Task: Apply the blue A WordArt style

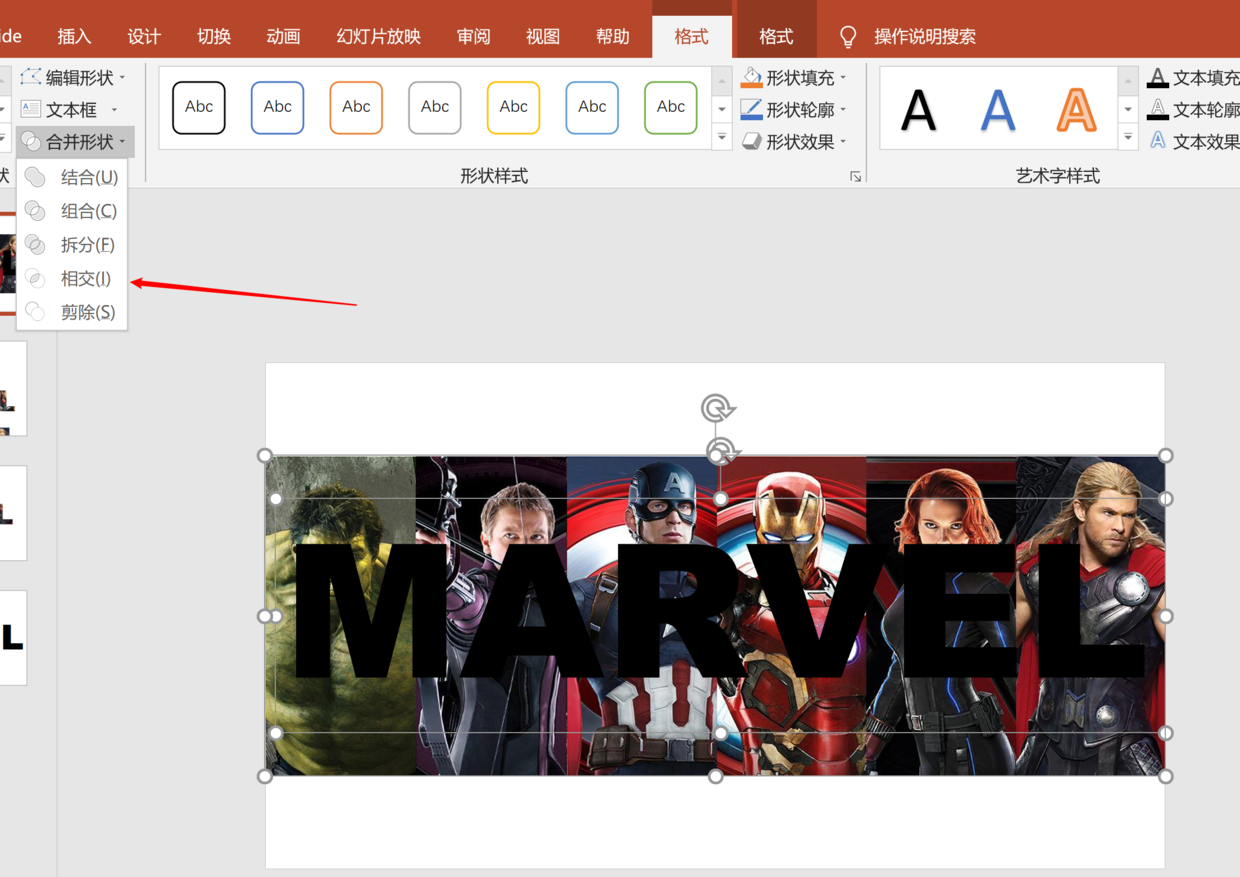Action: click(998, 110)
